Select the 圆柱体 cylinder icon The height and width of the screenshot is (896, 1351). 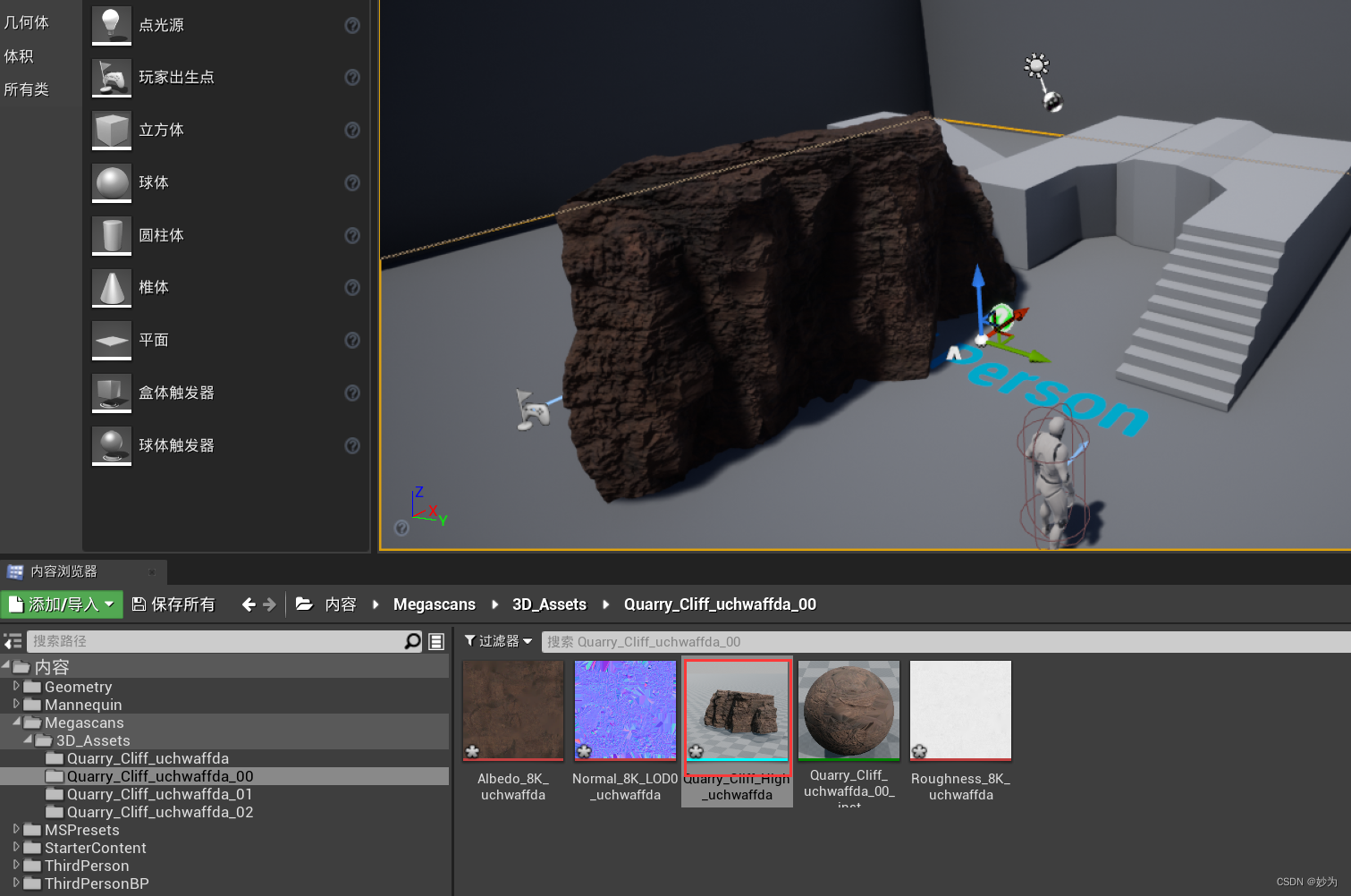[112, 235]
